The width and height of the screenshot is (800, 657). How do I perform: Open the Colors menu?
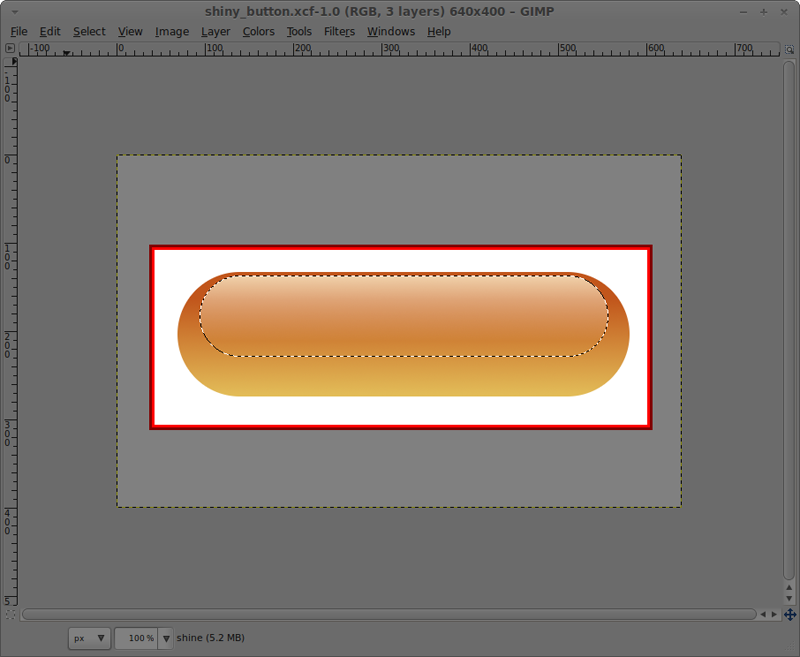click(258, 31)
